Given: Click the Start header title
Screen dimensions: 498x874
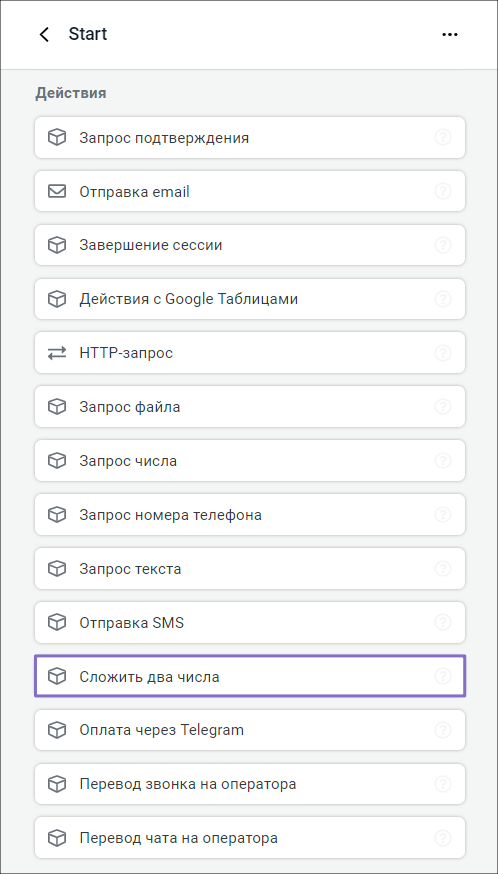Looking at the screenshot, I should point(88,34).
